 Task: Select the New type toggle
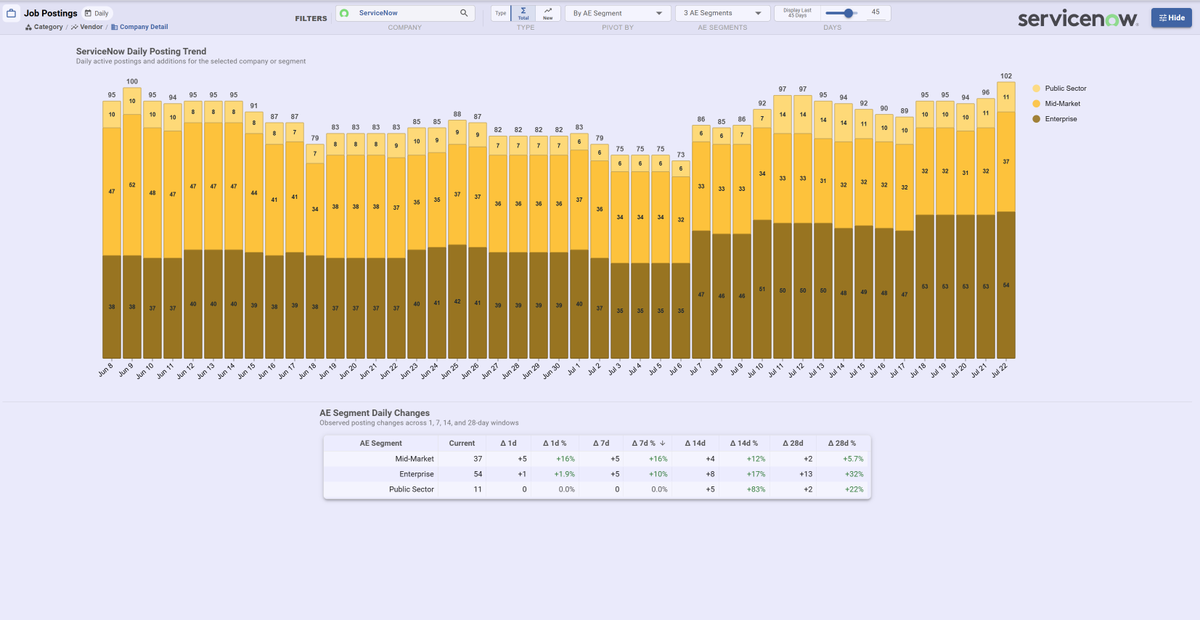pos(548,14)
